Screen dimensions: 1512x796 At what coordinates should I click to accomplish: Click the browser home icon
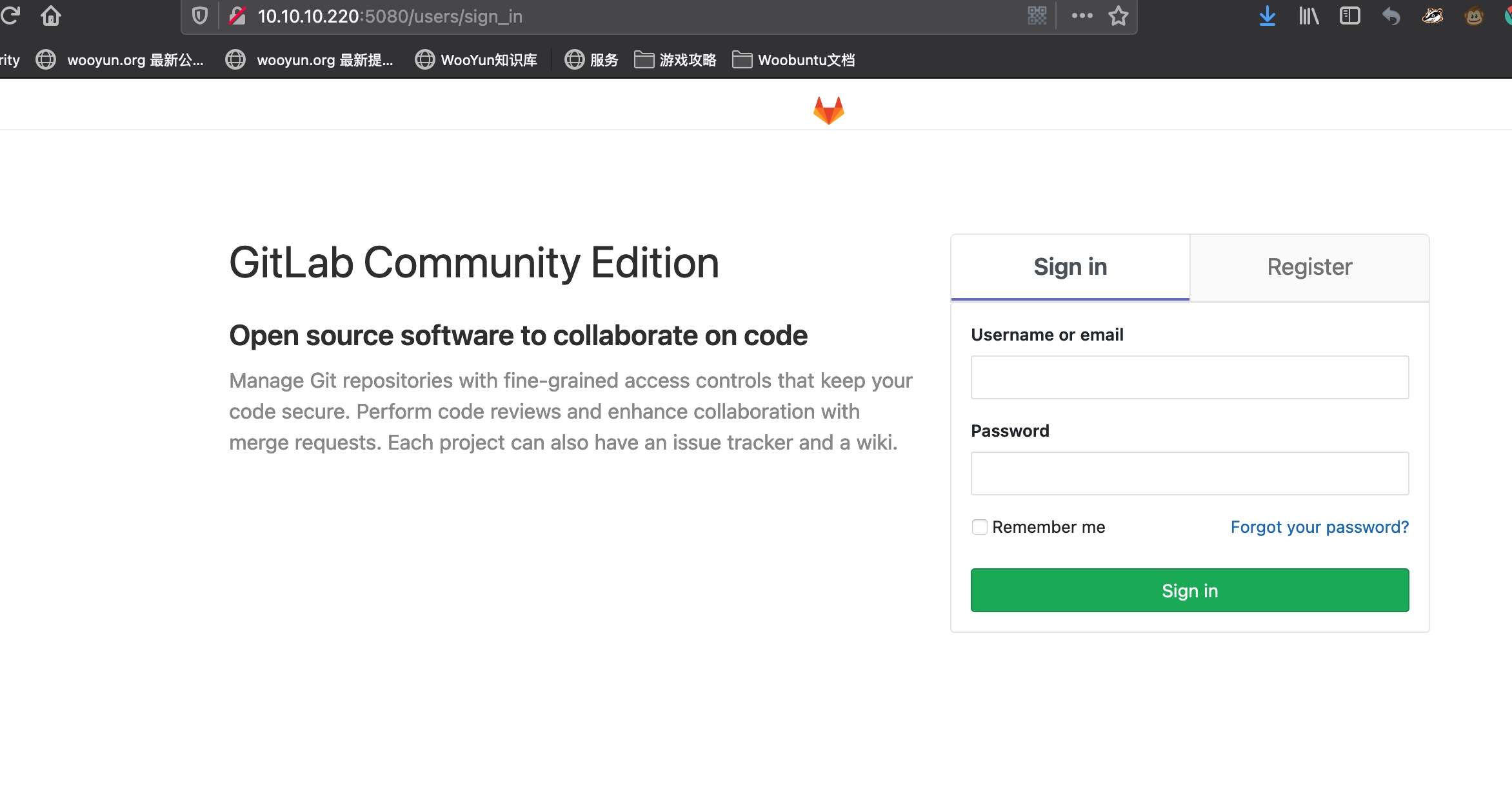50,15
